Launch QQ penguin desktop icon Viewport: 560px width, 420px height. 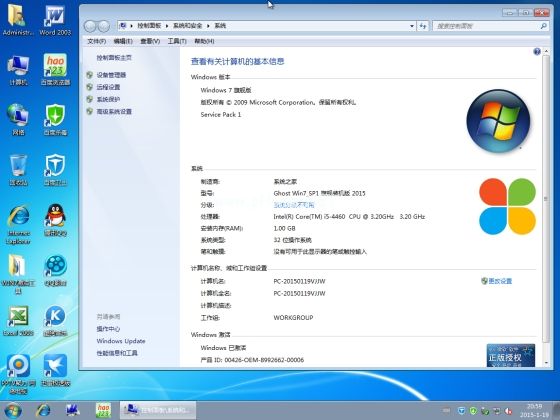point(55,220)
